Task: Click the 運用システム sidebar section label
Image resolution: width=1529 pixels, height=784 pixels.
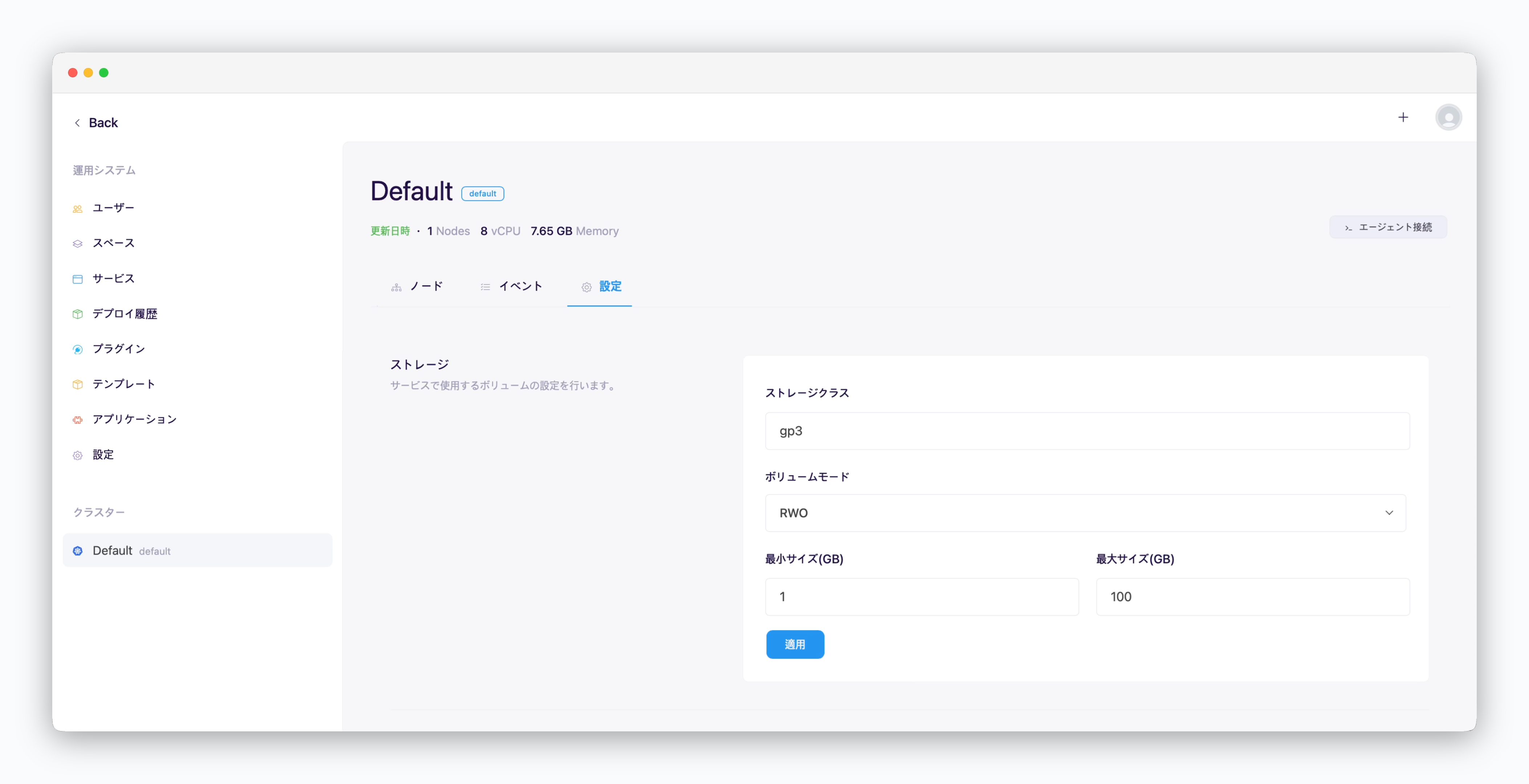Action: [105, 170]
